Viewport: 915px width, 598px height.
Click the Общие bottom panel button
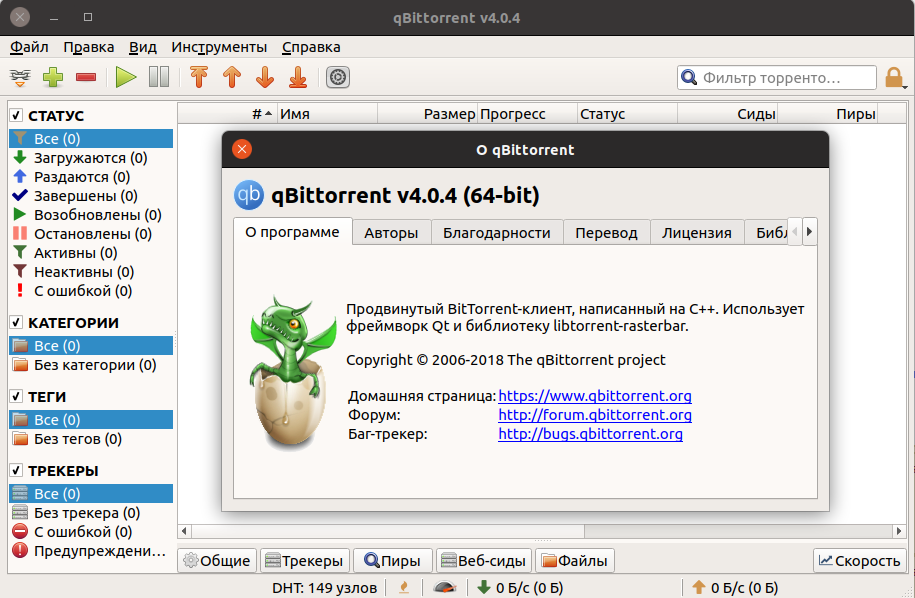pyautogui.click(x=217, y=561)
